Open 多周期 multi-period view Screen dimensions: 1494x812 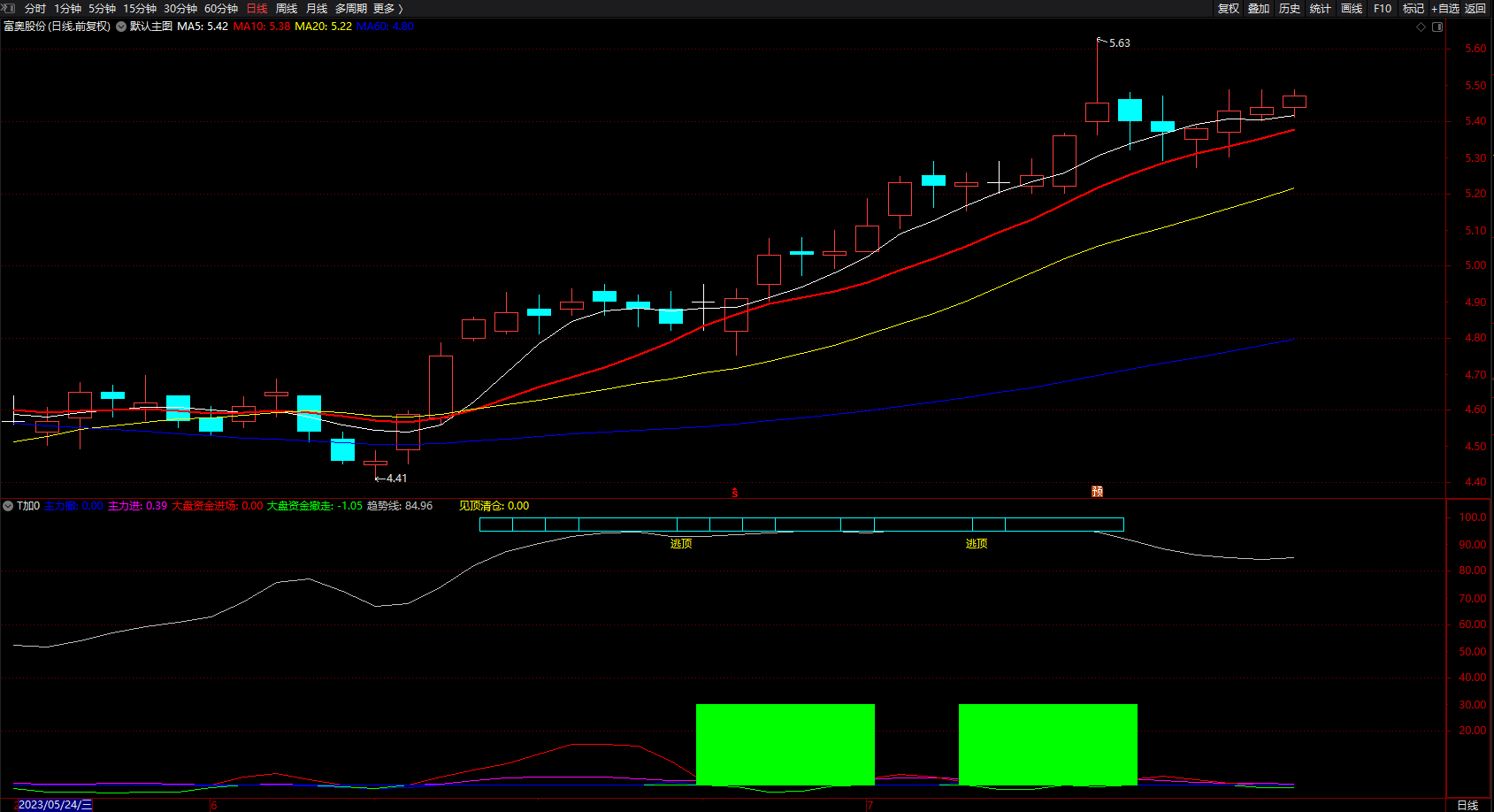click(350, 8)
